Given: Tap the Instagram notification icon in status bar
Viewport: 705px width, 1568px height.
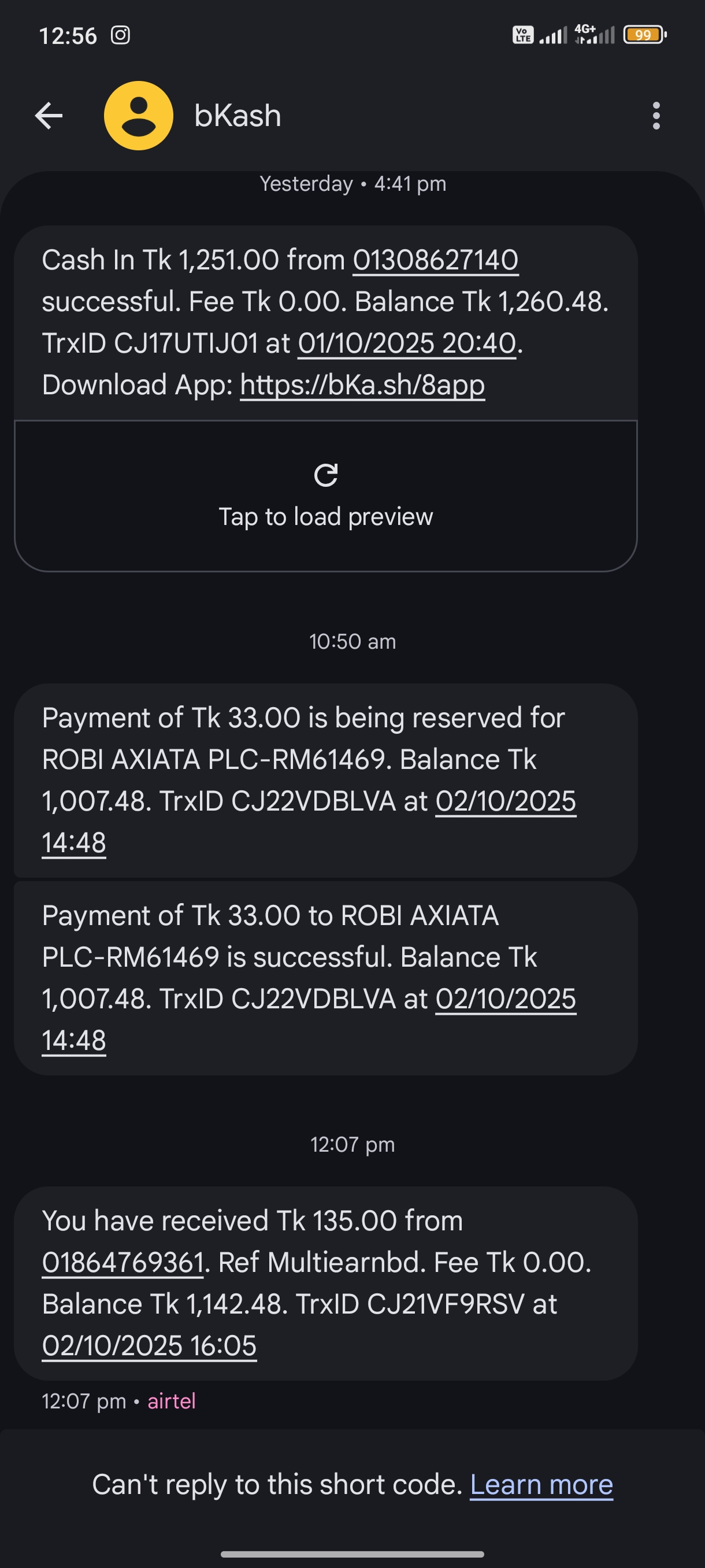Looking at the screenshot, I should tap(120, 35).
